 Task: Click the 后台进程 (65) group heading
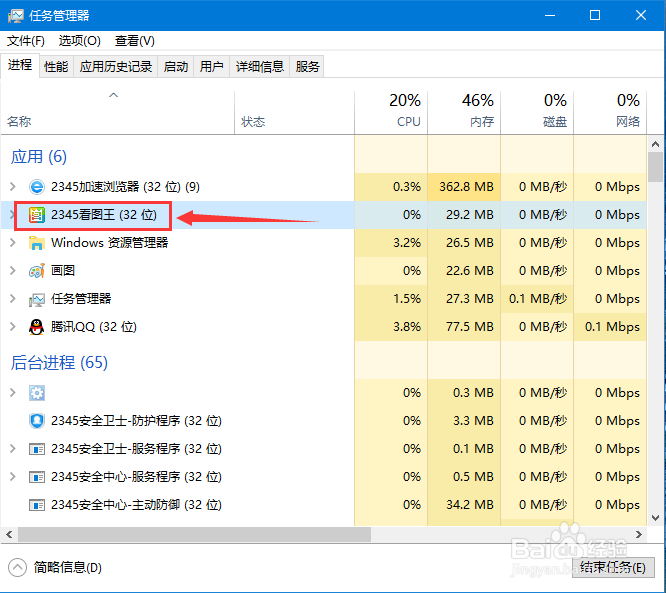click(59, 363)
